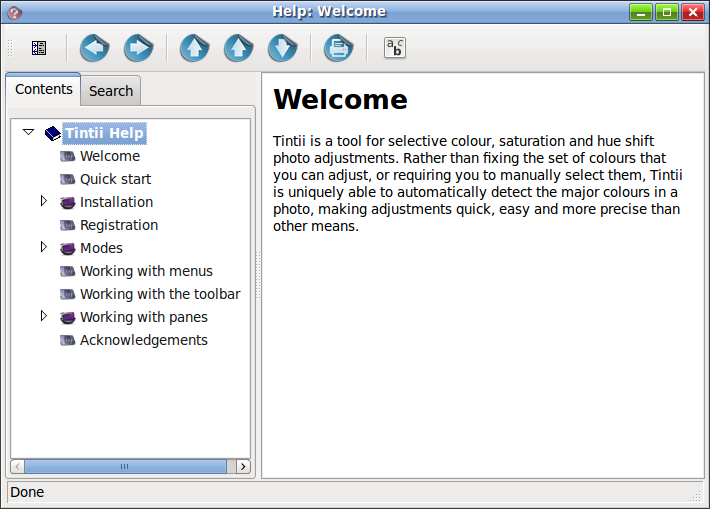
Task: Click the Tintii Help blue book icon
Action: point(53,133)
